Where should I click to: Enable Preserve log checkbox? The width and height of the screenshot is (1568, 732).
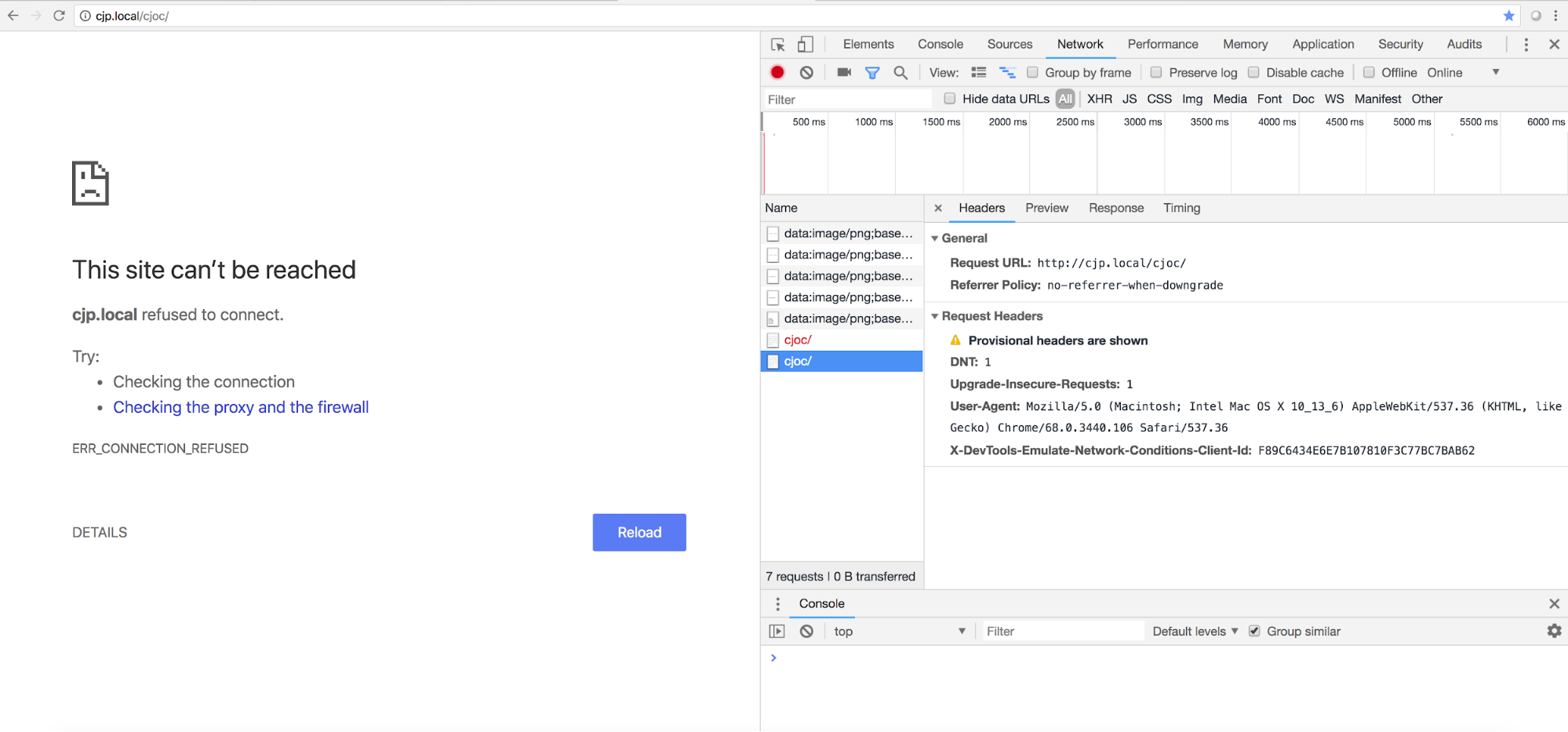point(1156,72)
